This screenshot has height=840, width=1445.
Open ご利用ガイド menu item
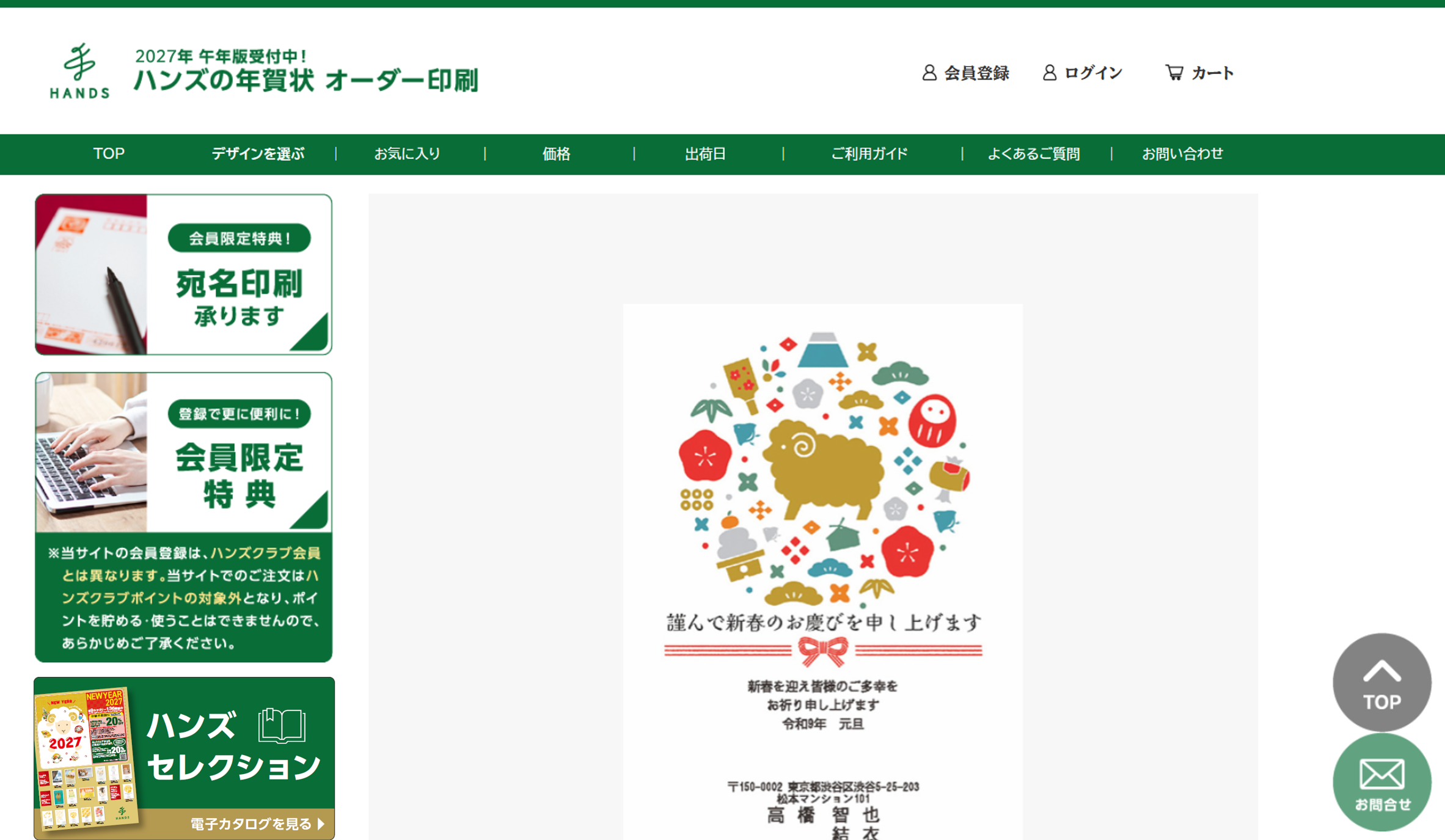point(869,154)
